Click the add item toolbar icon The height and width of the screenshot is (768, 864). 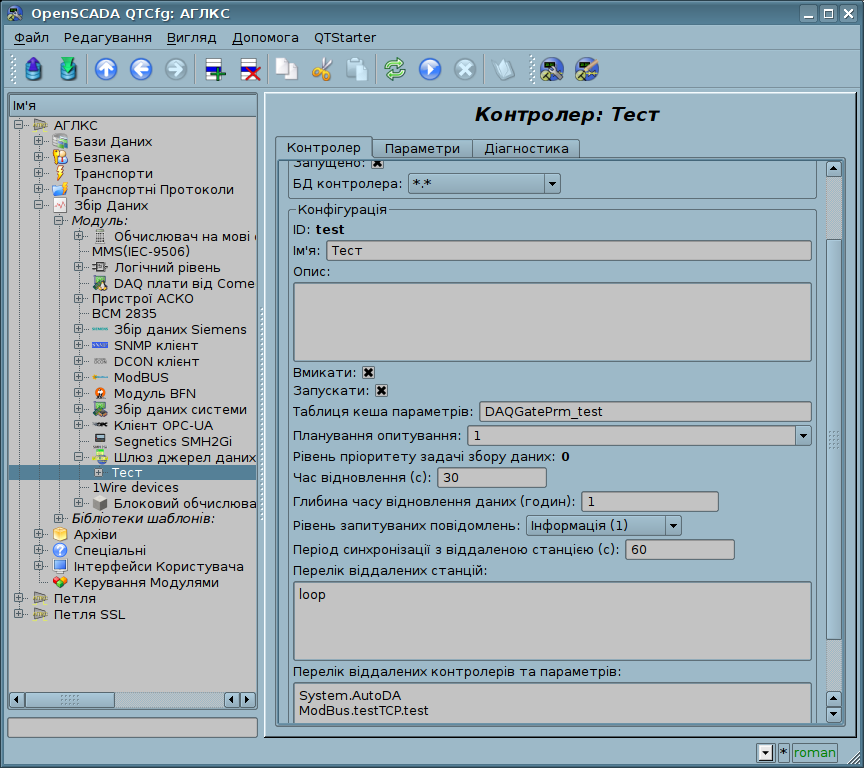click(x=215, y=69)
